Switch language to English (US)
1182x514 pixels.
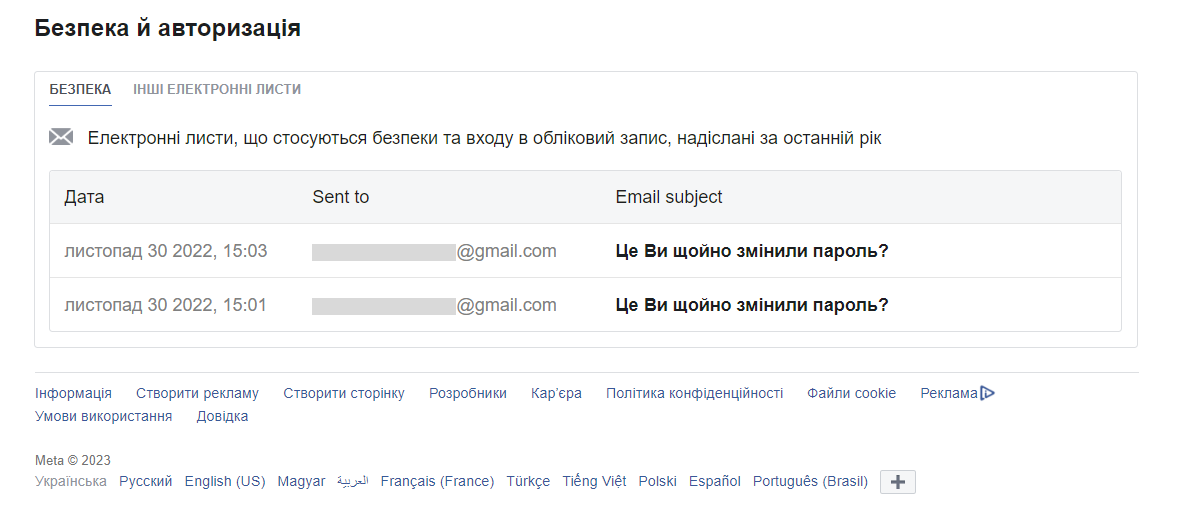pos(225,481)
